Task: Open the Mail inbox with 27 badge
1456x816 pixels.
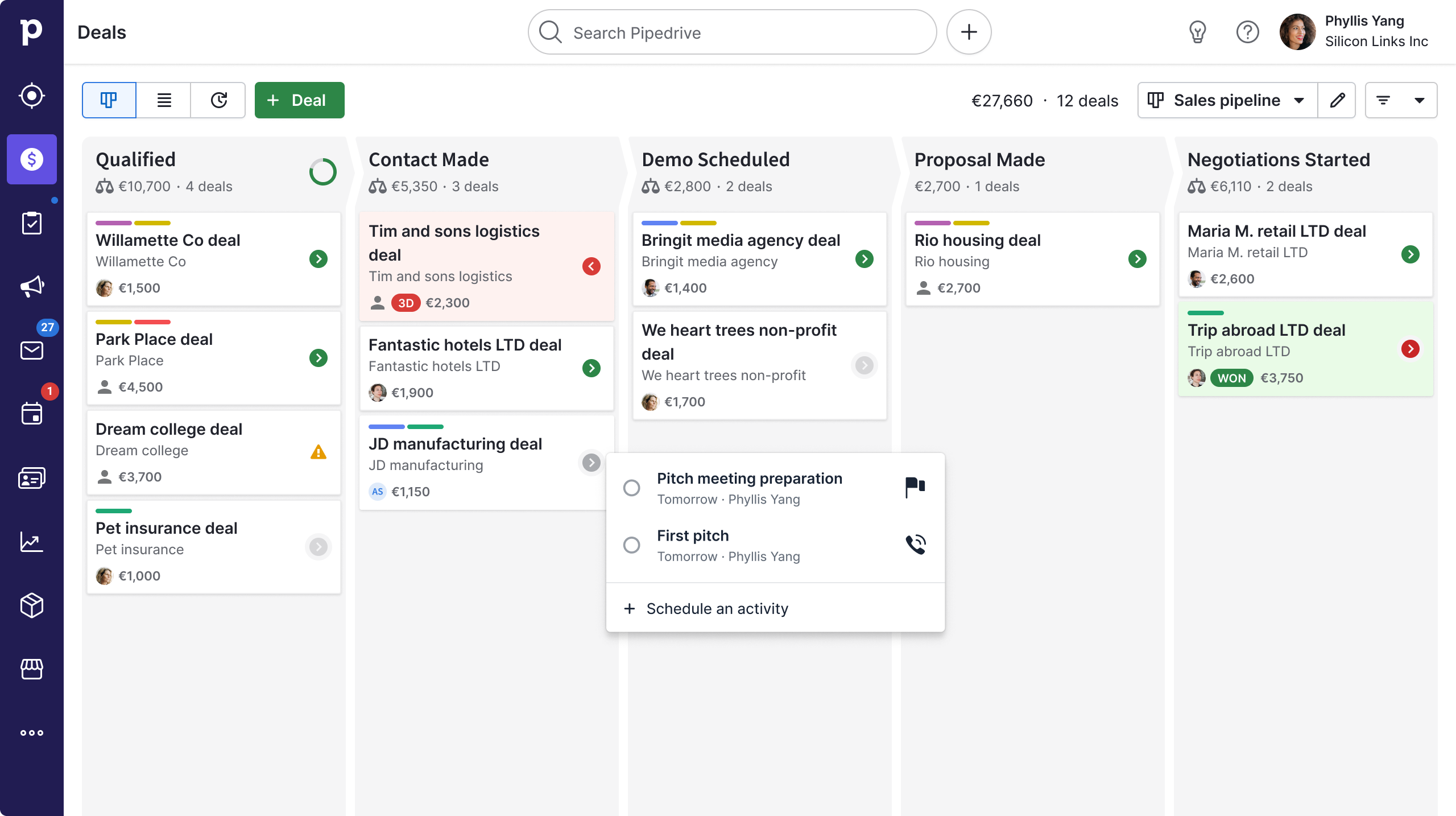Action: (32, 350)
